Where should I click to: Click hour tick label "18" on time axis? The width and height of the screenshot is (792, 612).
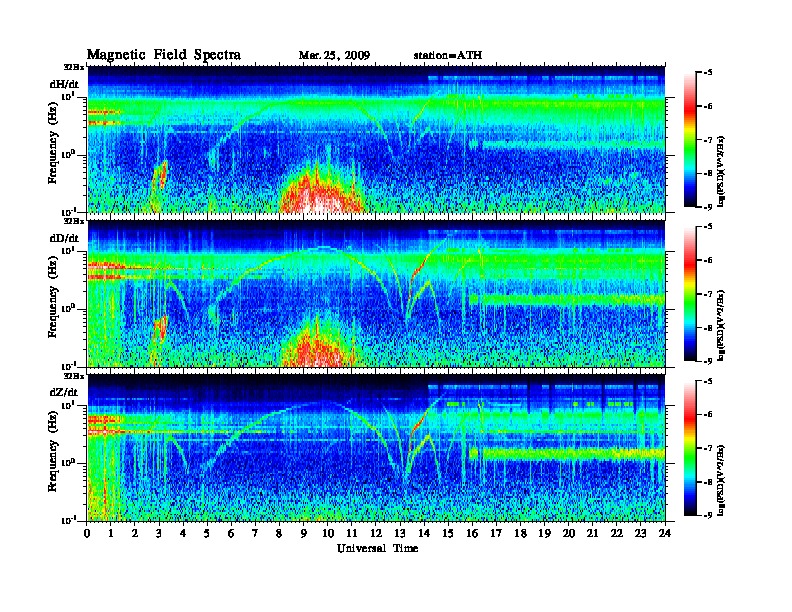click(520, 534)
